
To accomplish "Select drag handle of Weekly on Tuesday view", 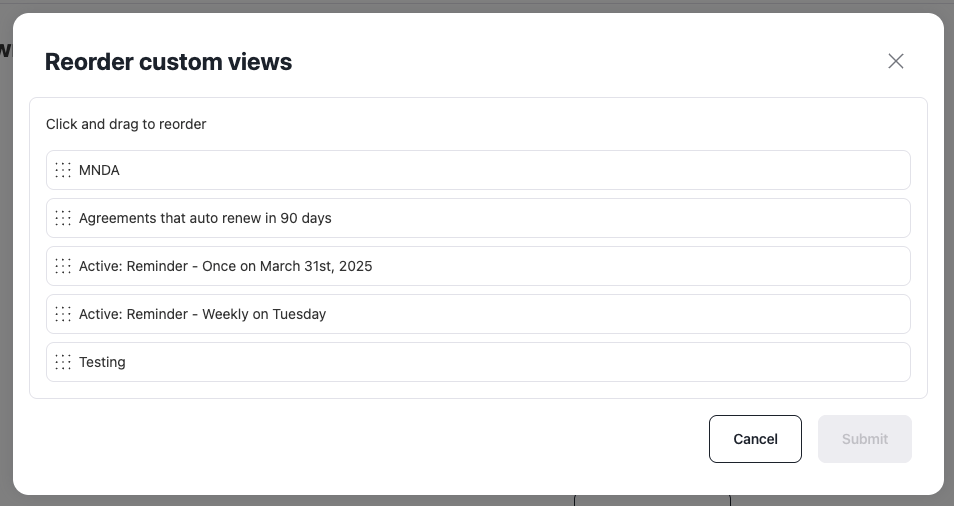I will (63, 314).
